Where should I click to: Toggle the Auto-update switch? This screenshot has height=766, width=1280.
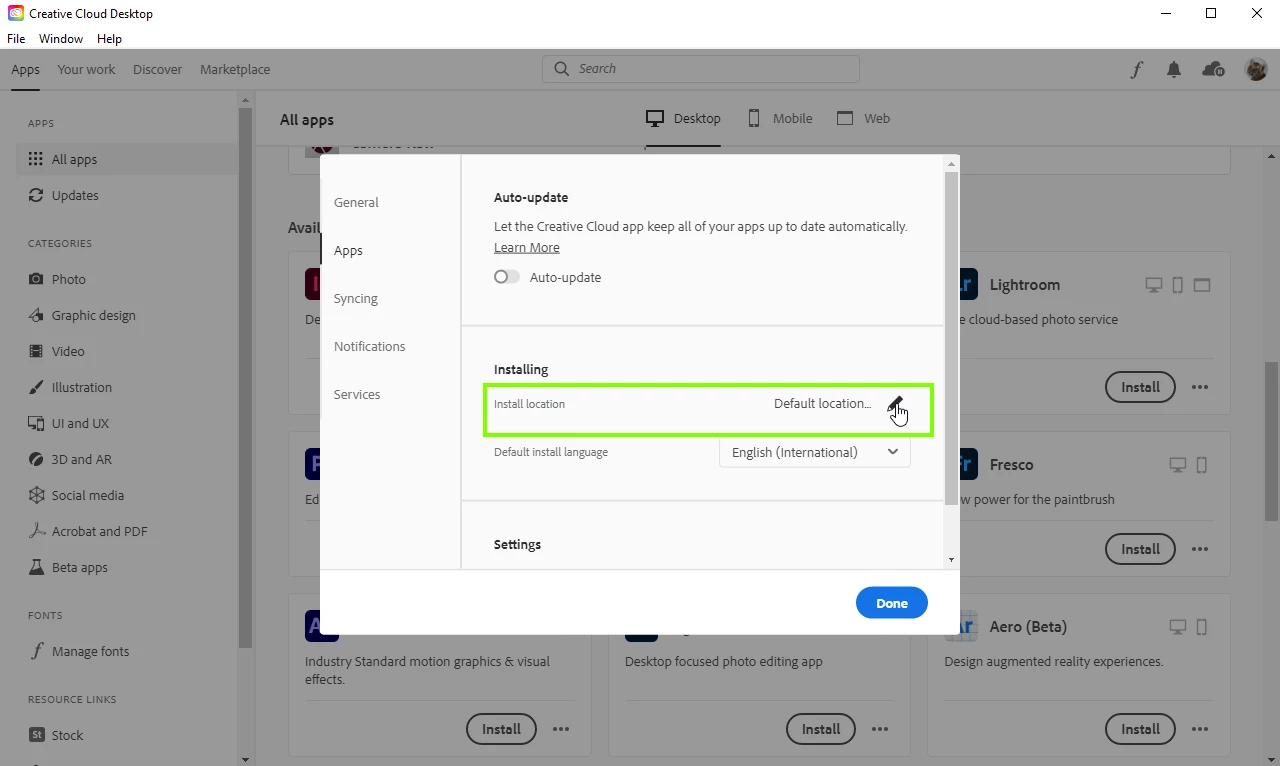click(507, 277)
